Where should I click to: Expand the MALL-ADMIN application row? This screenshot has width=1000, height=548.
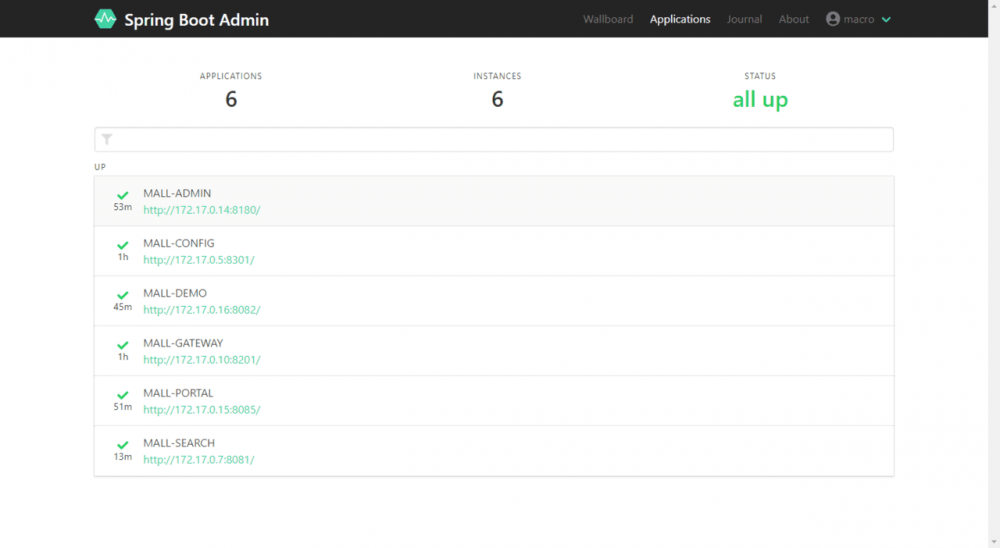click(494, 201)
